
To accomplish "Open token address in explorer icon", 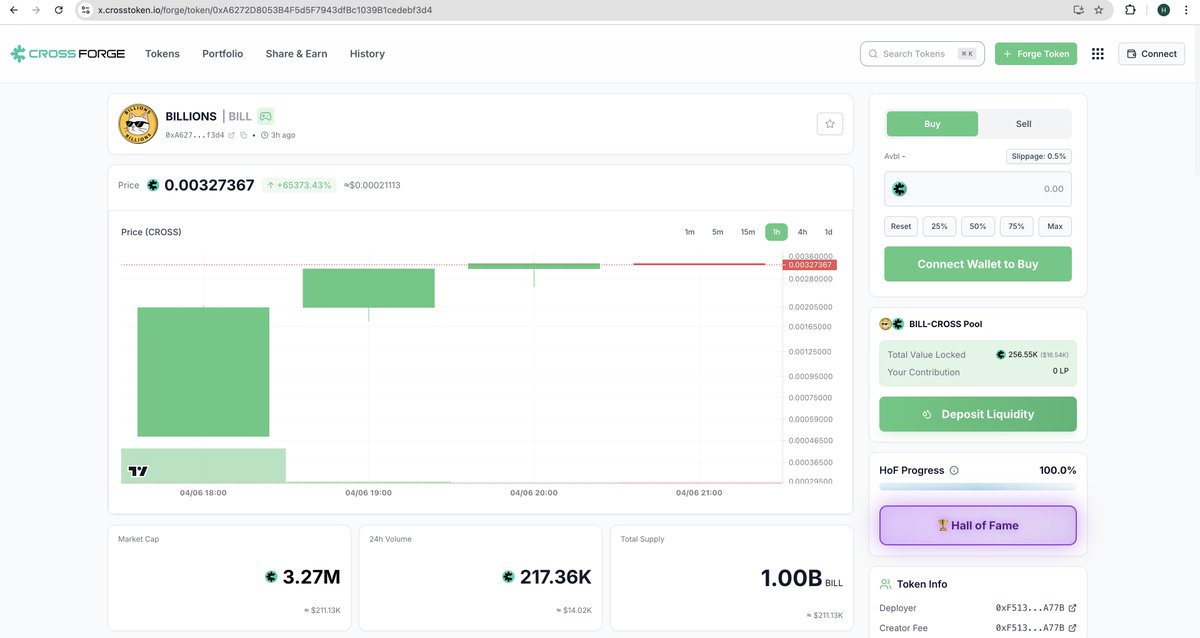I will pyautogui.click(x=231, y=135).
